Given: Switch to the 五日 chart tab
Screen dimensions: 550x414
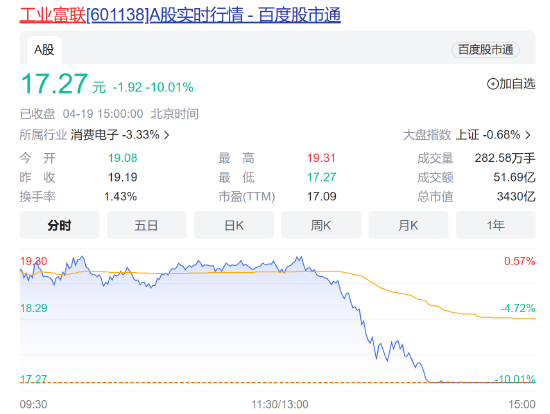Looking at the screenshot, I should pos(147,225).
